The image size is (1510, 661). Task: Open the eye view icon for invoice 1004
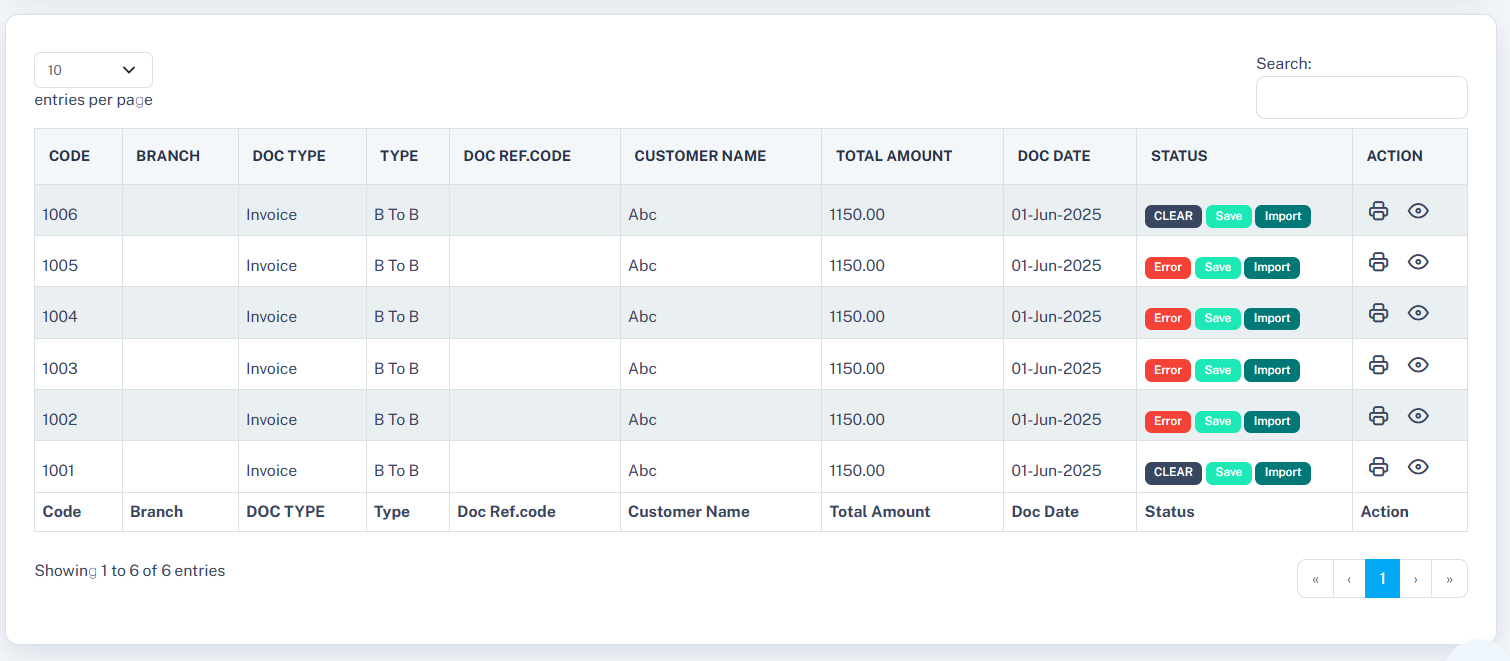tap(1418, 313)
